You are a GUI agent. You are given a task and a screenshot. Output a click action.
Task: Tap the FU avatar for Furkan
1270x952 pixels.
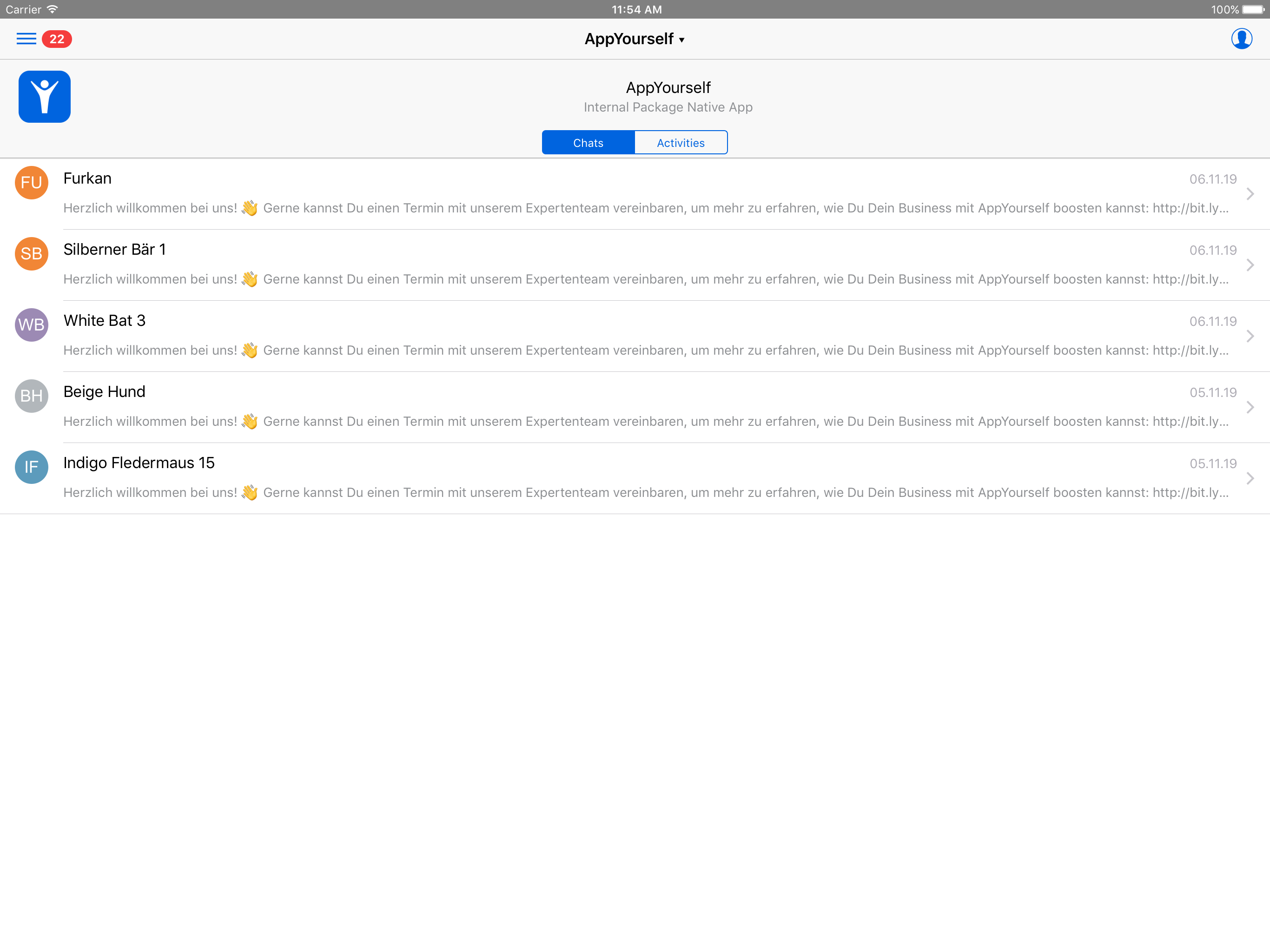click(32, 183)
